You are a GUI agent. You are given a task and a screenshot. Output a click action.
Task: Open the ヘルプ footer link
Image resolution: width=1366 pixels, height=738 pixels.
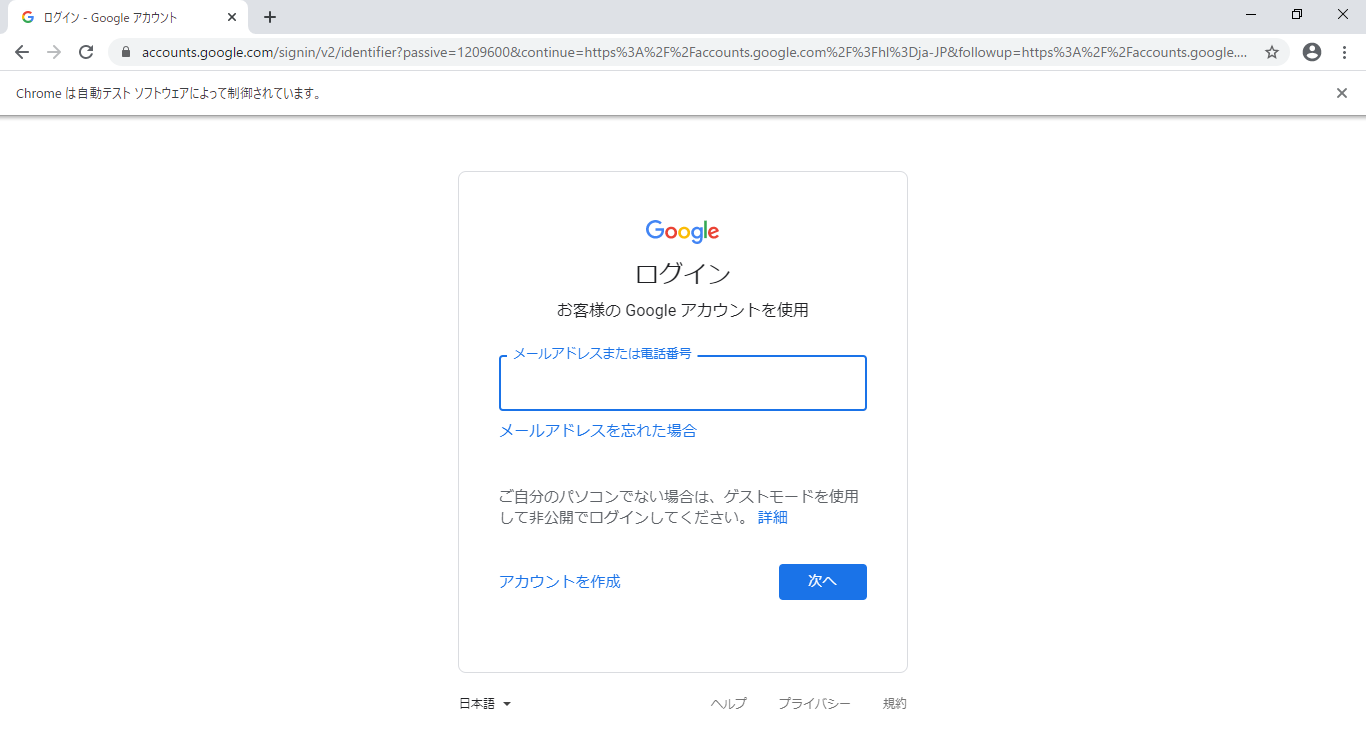[729, 704]
